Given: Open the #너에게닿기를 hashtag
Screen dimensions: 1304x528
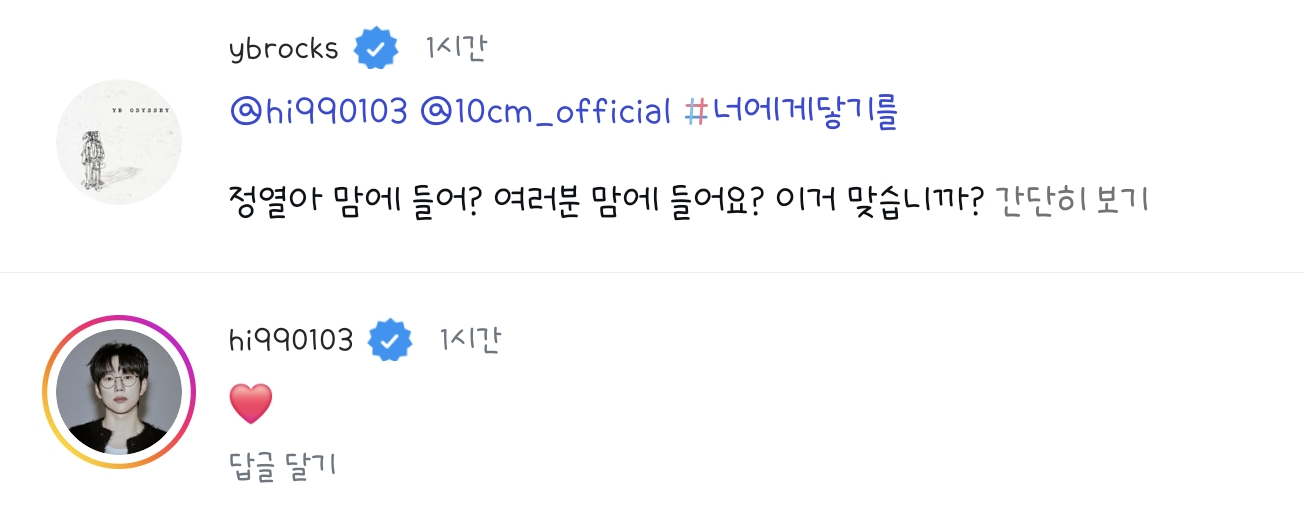Looking at the screenshot, I should 790,112.
